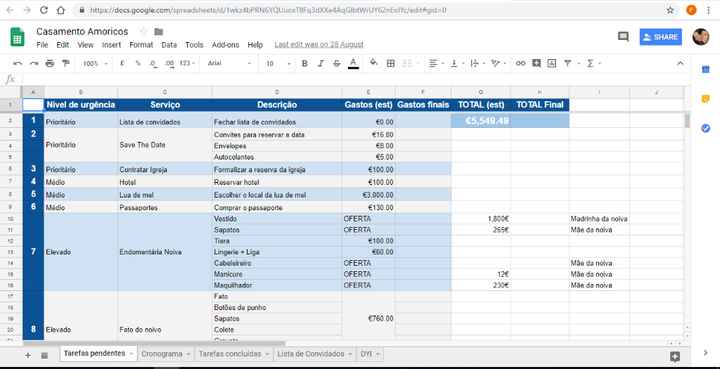
Task: Toggle italic formatting
Action: click(321, 63)
